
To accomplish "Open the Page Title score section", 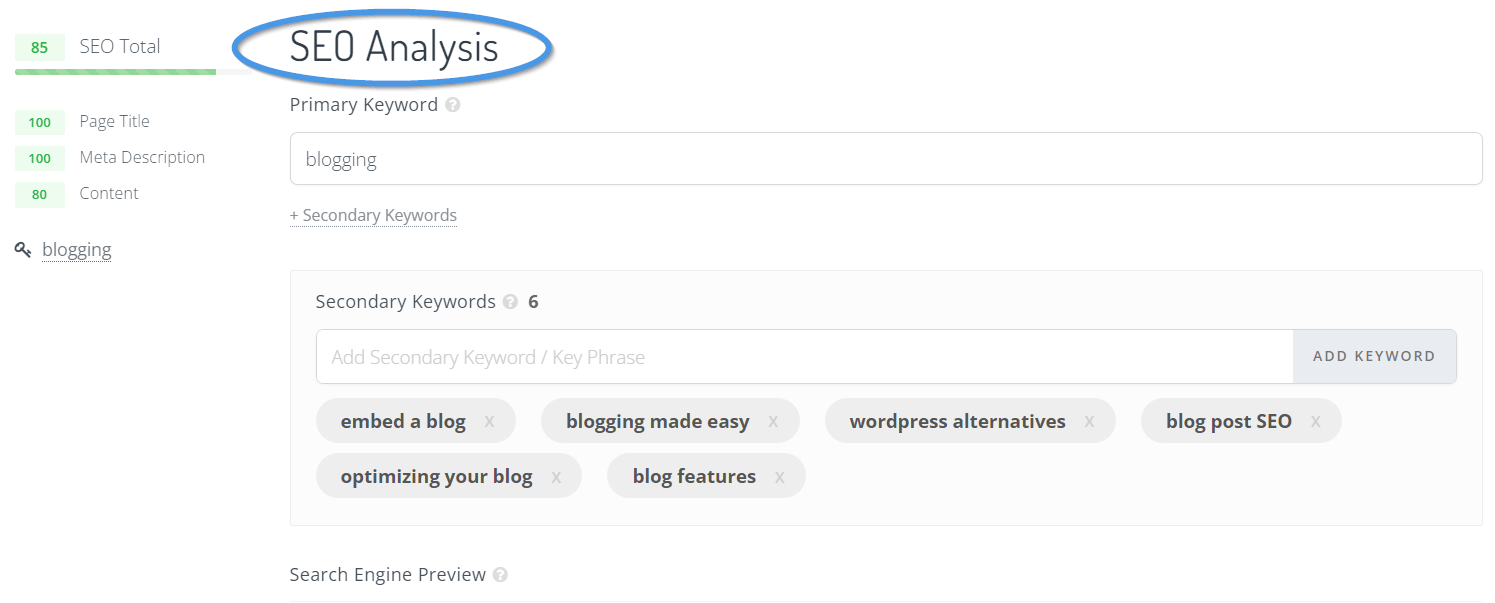I will 115,122.
